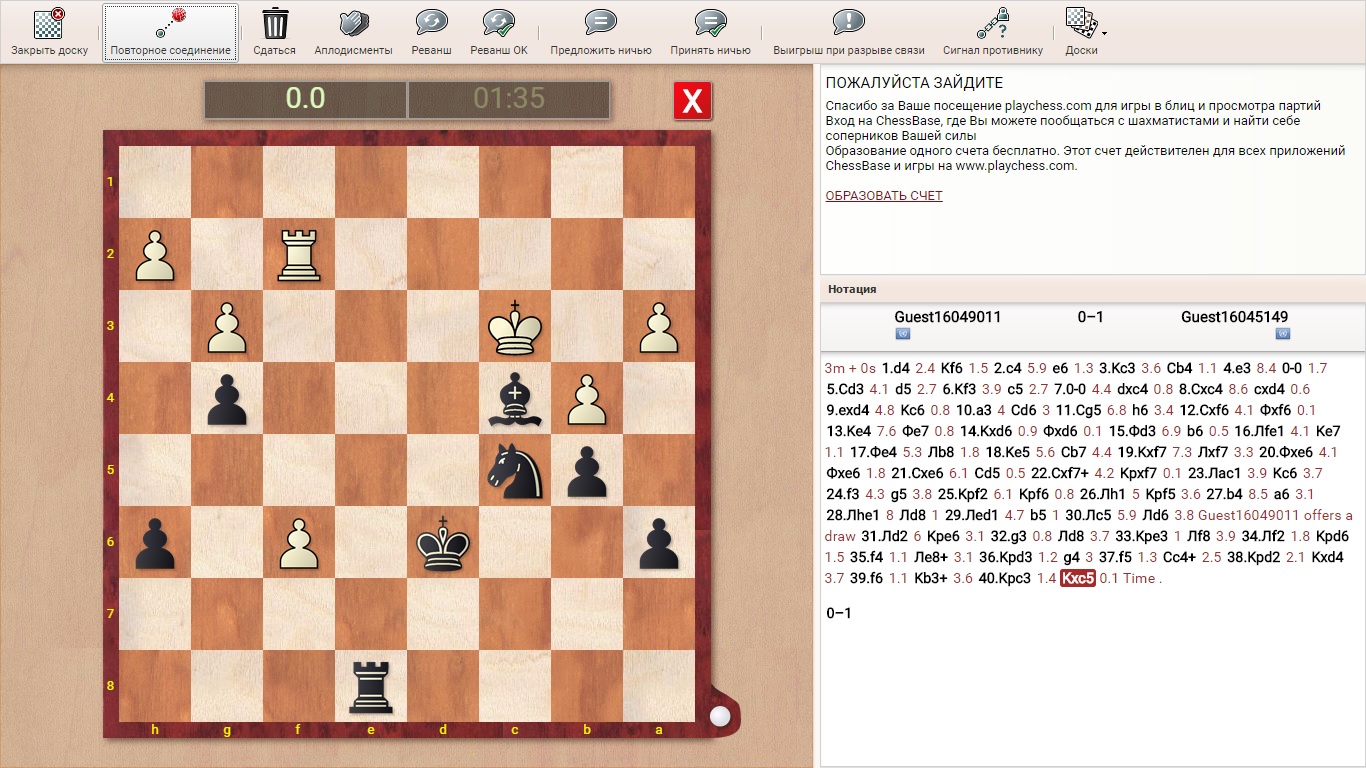The height and width of the screenshot is (768, 1366).
Task: Click the highlighted move Кхс5 in the notation
Action: click(x=1077, y=578)
